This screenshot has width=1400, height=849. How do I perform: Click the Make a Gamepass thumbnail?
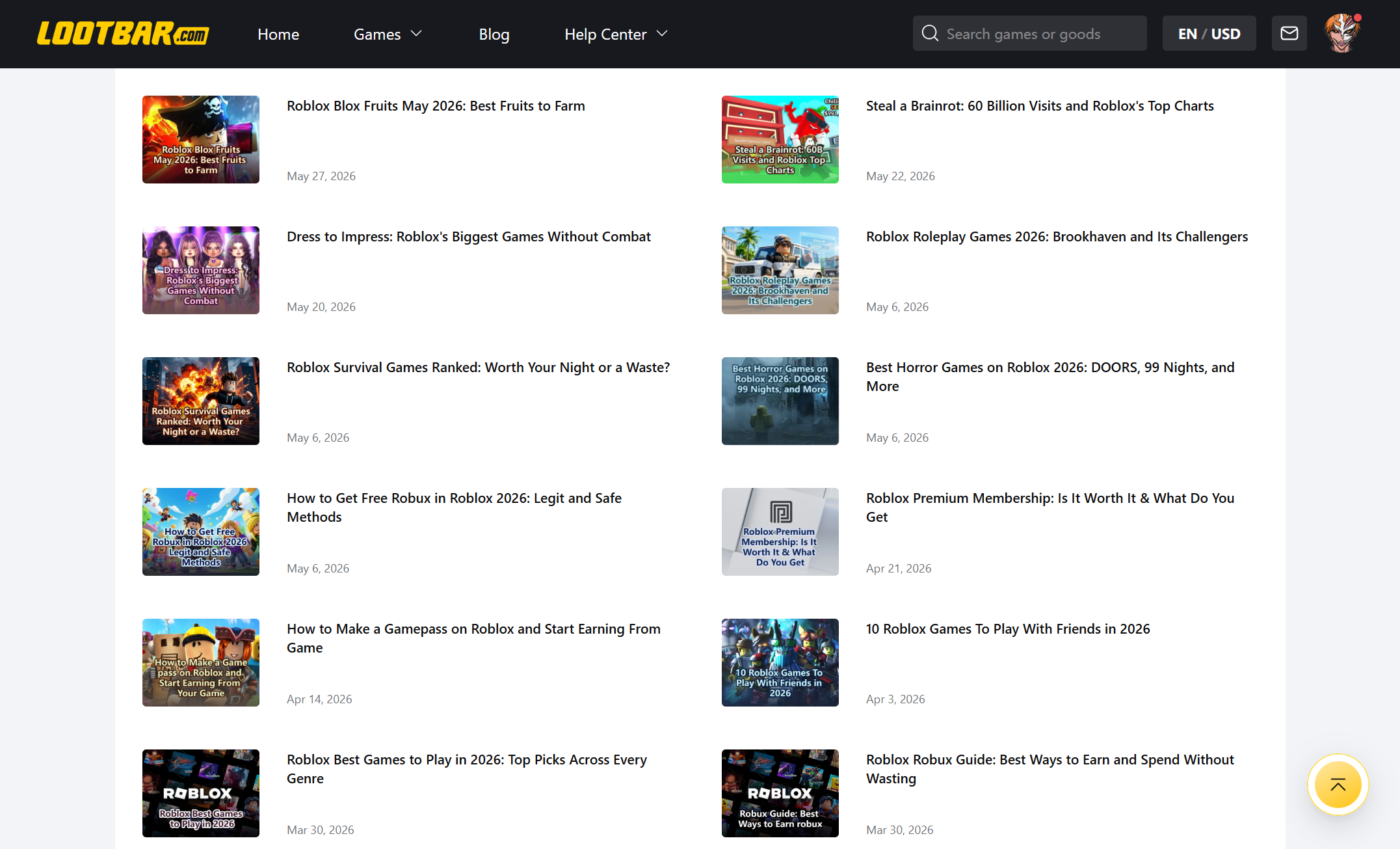click(201, 662)
